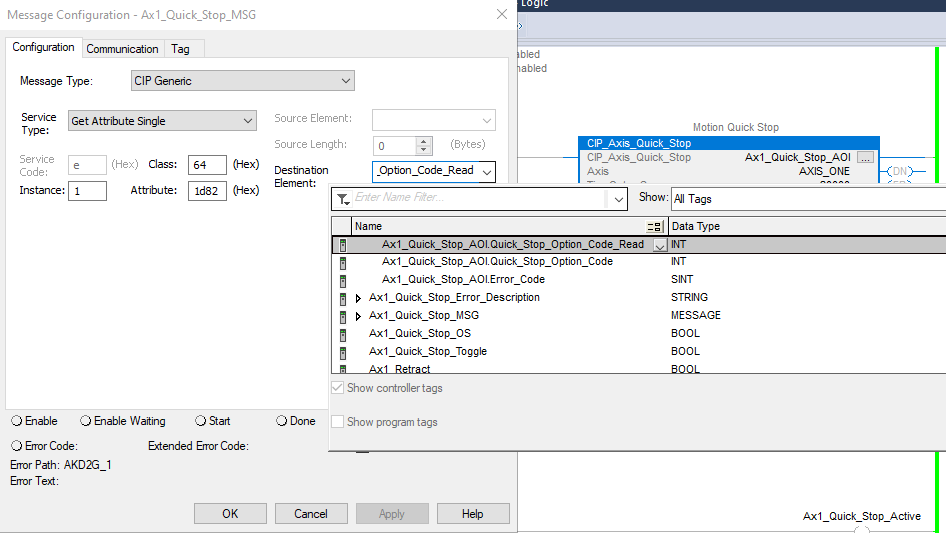Click the Help button

pos(472,514)
